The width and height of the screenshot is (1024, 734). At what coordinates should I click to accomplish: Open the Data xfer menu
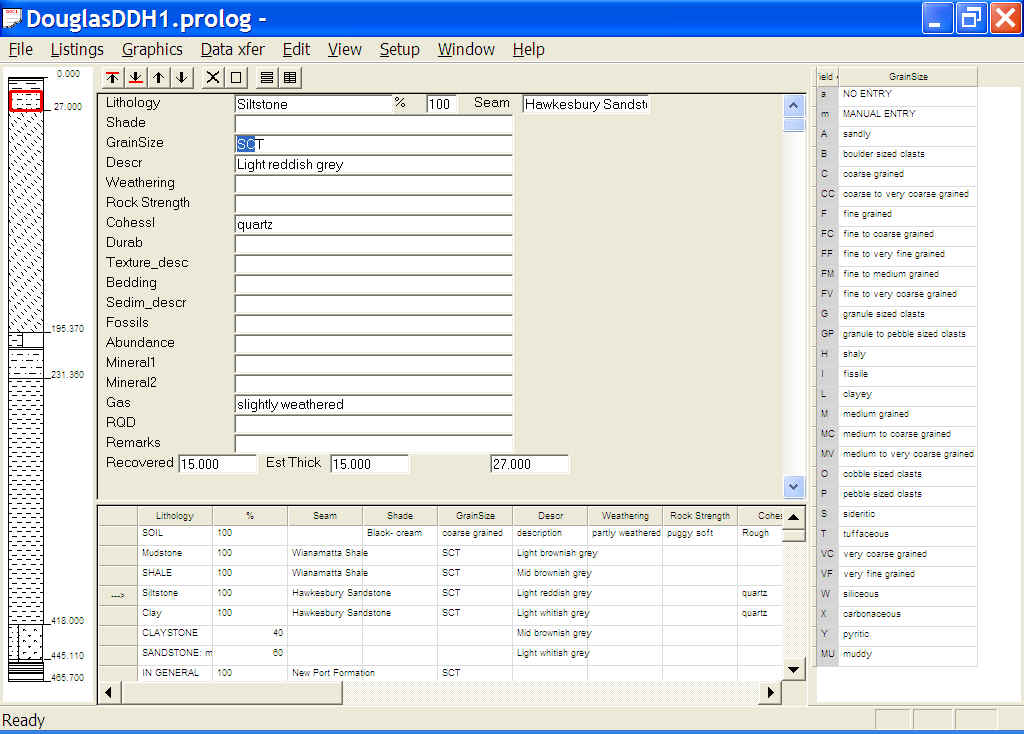[230, 49]
